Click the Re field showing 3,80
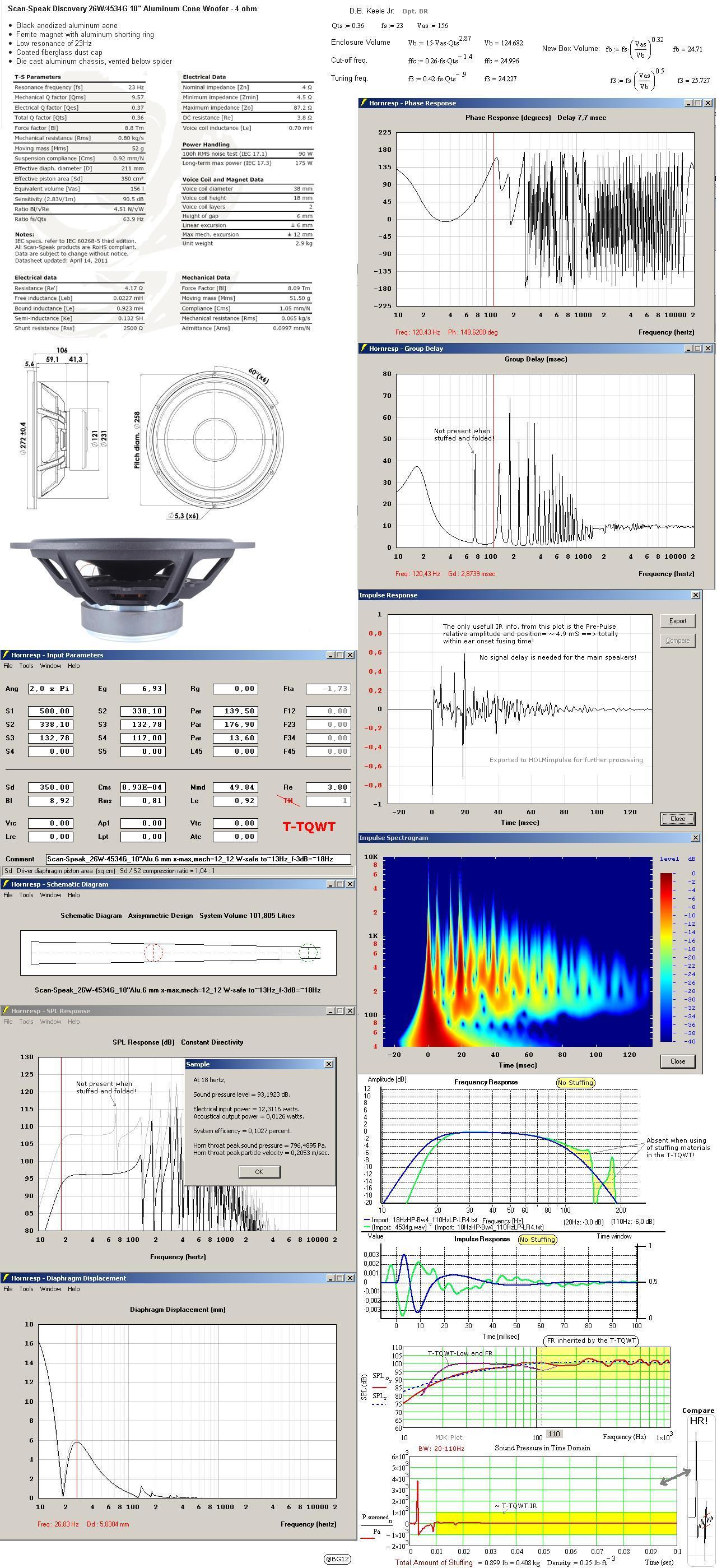The width and height of the screenshot is (717, 1568). tap(328, 787)
